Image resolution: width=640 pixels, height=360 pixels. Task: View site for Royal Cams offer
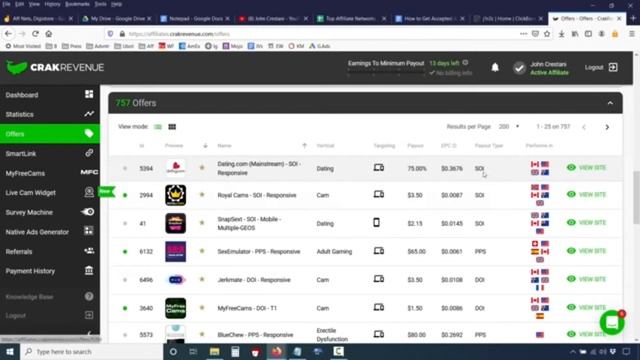[586, 195]
